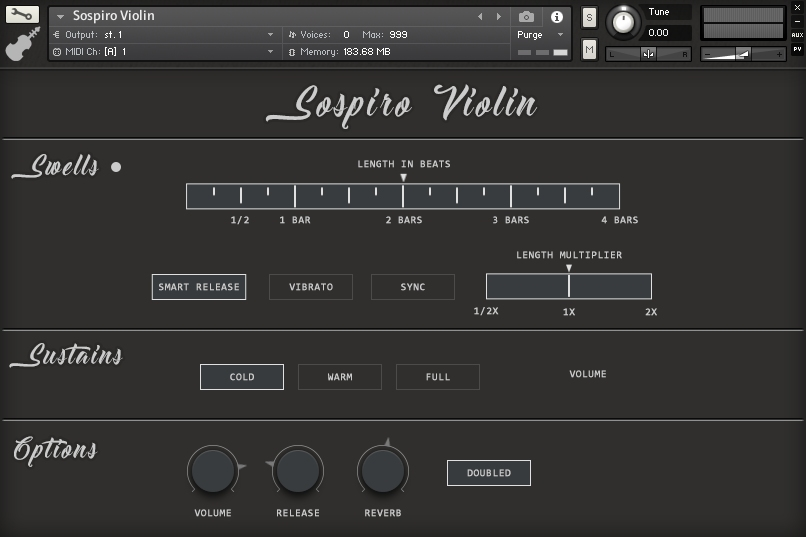Solo the instrument with S button

pos(589,18)
